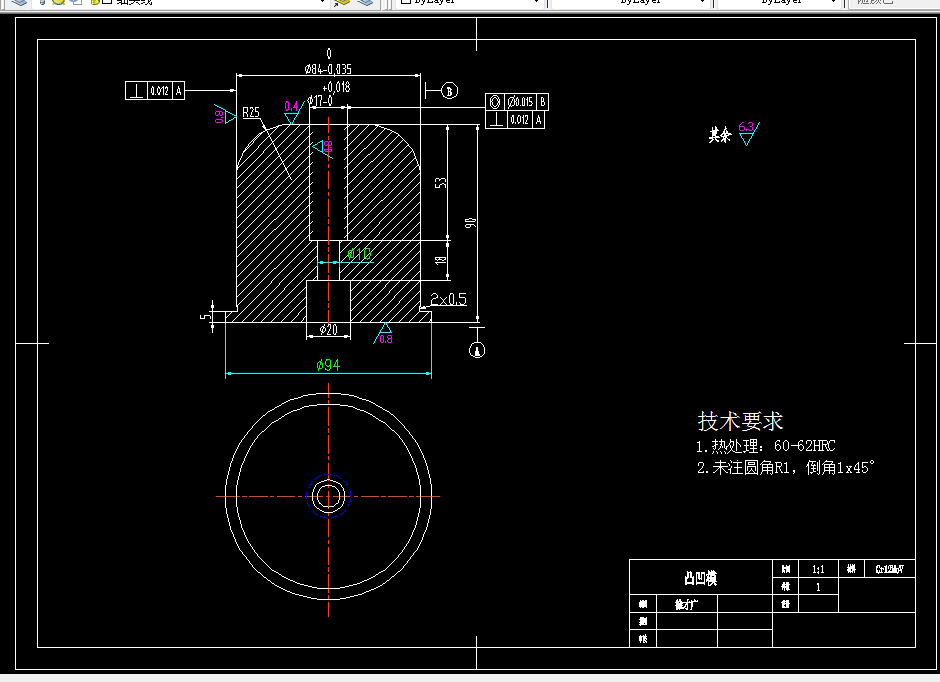Select the ø94 base diameter dimension
The image size is (940, 682).
(328, 365)
